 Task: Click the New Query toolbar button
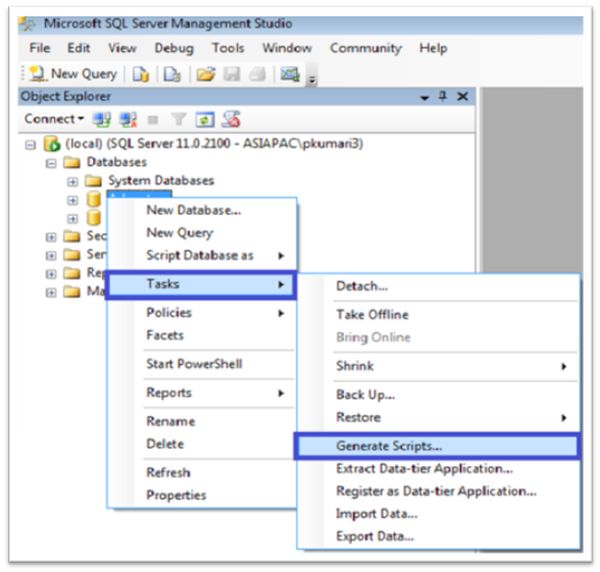[73, 73]
